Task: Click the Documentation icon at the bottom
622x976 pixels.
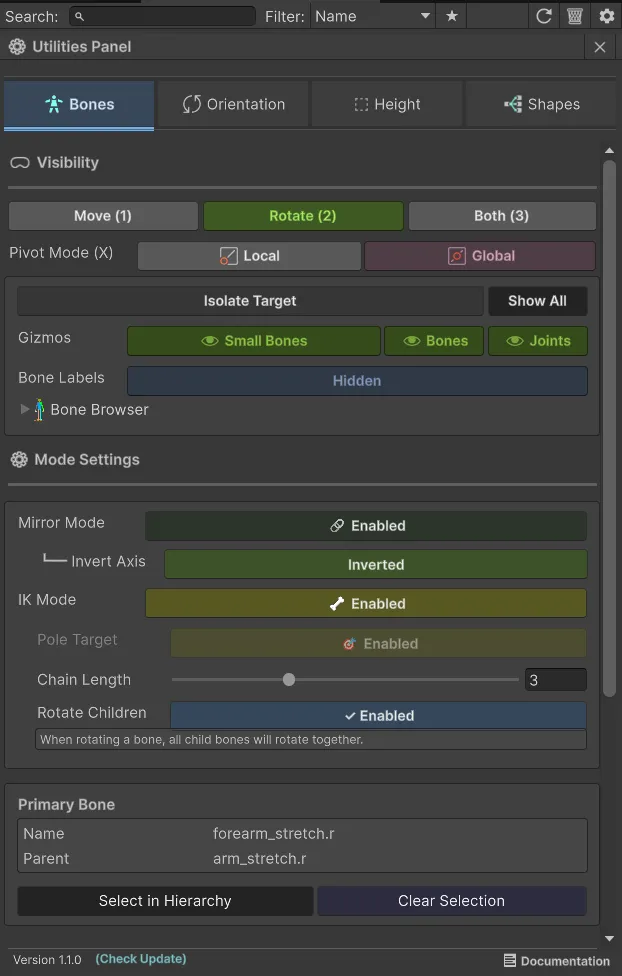Action: click(x=512, y=961)
